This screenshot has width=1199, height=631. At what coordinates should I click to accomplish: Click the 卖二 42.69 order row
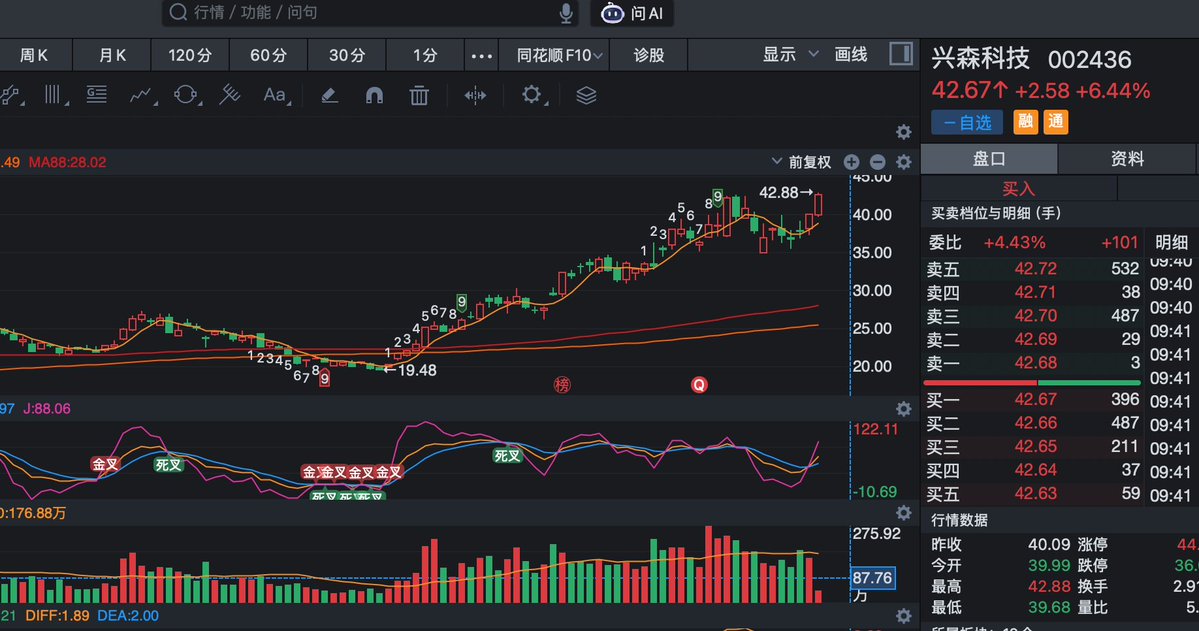point(1033,340)
